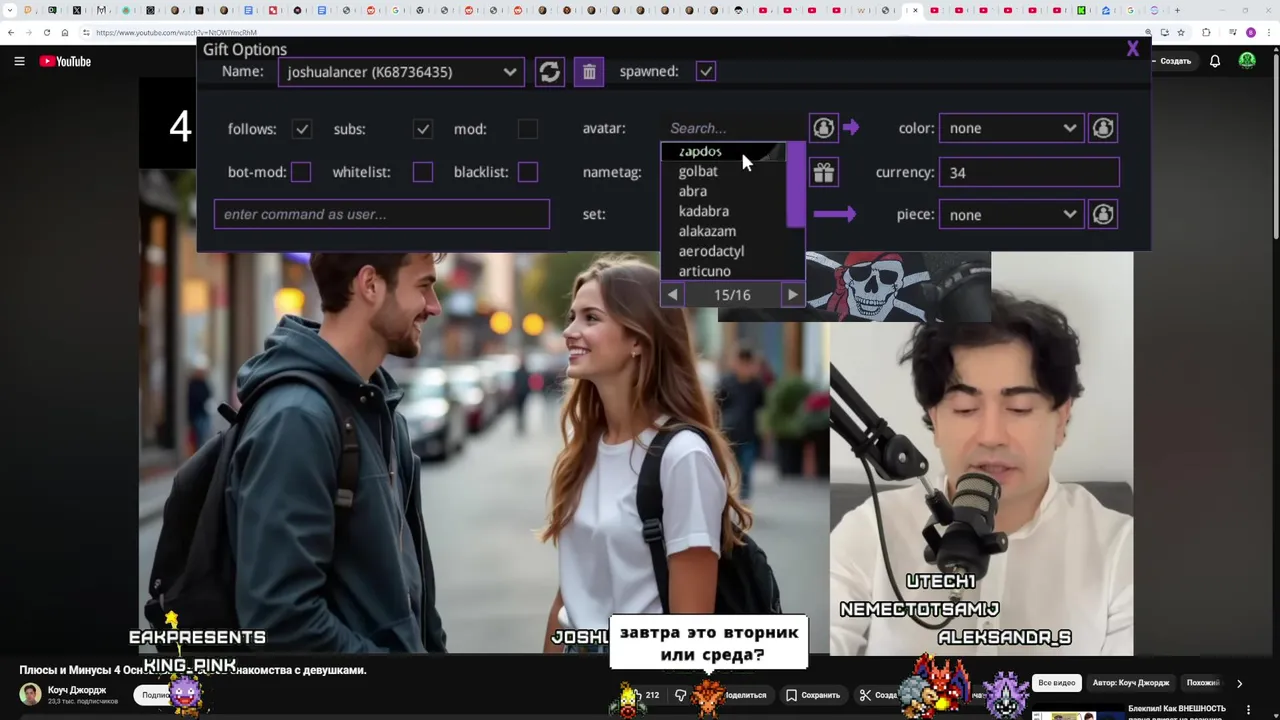Open the YouTube account avatar
The height and width of the screenshot is (720, 1280).
pos(1247,61)
